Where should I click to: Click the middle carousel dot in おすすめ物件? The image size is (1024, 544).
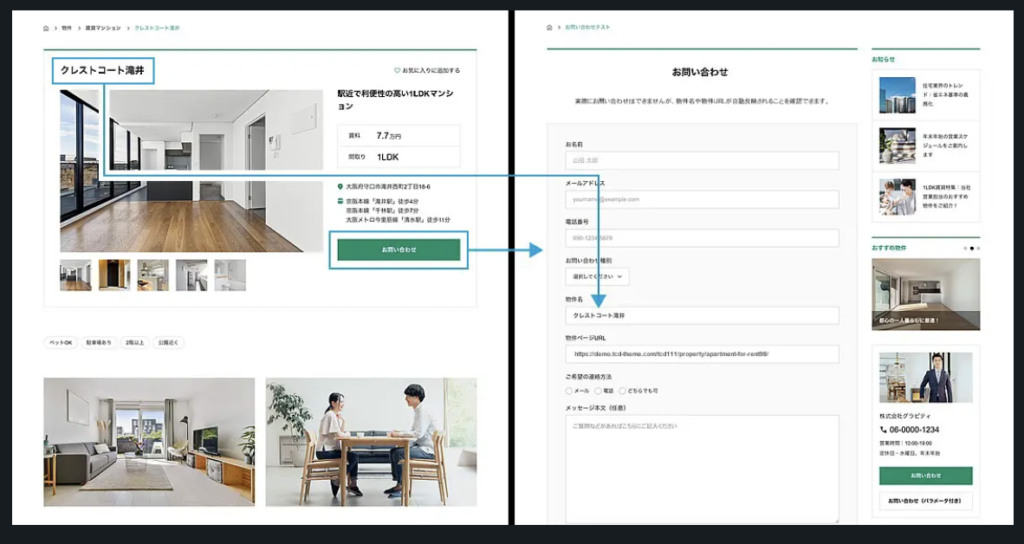pos(971,246)
